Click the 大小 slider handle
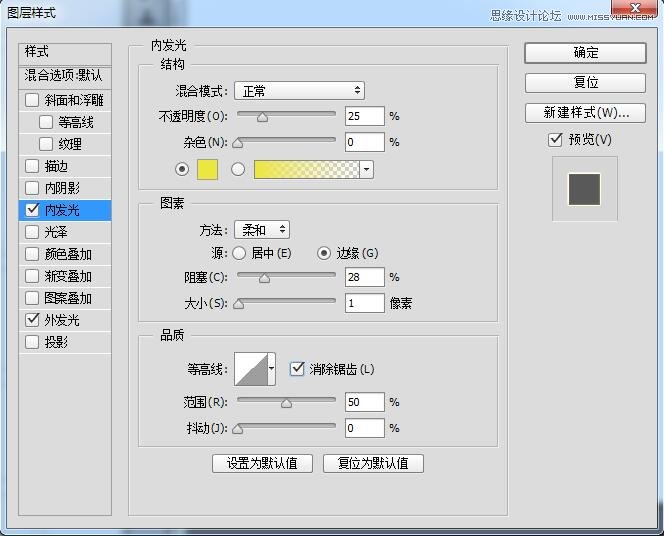Viewport: 664px width, 536px height. coord(239,304)
